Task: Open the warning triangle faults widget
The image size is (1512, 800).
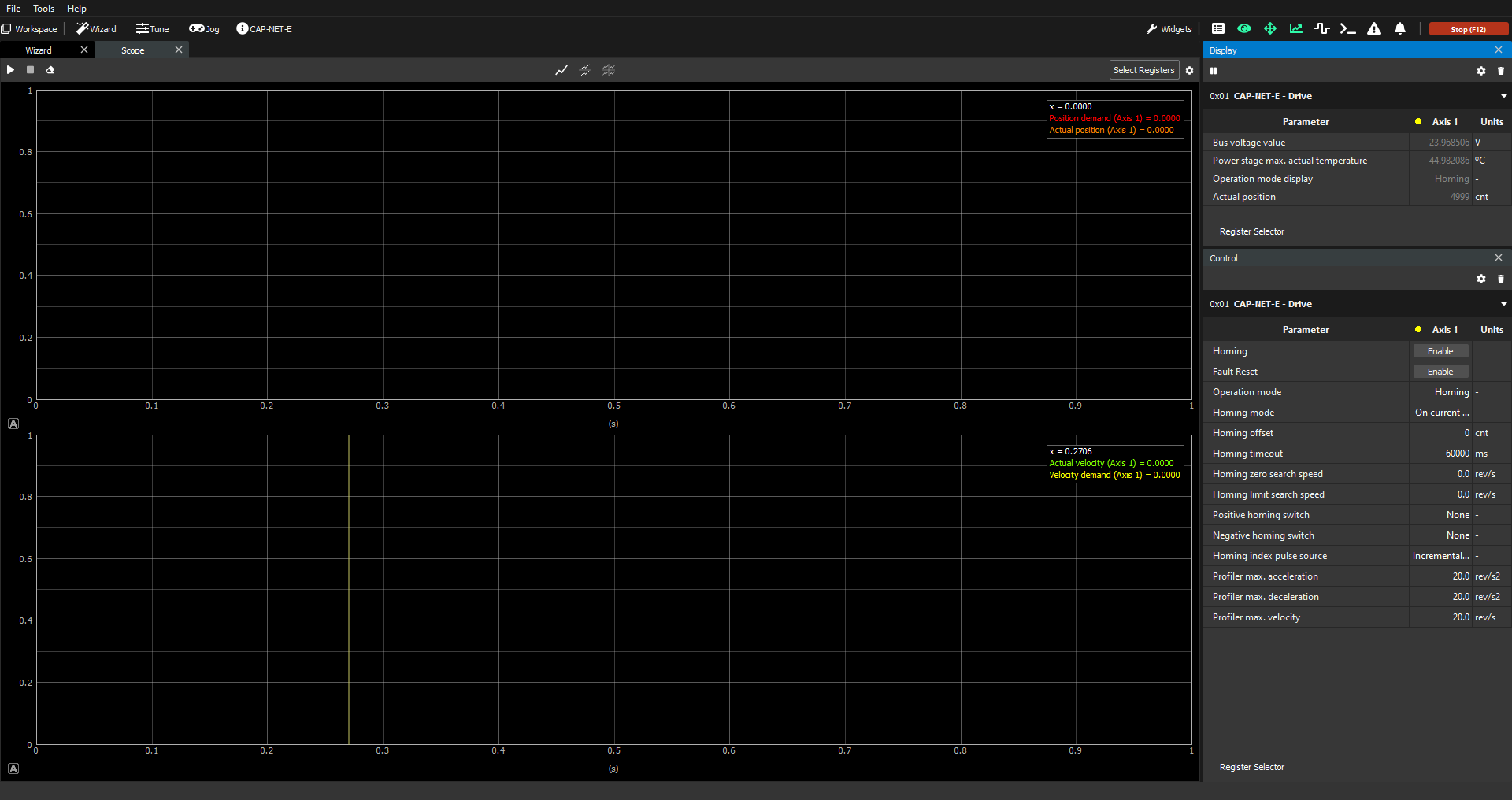Action: click(1374, 29)
